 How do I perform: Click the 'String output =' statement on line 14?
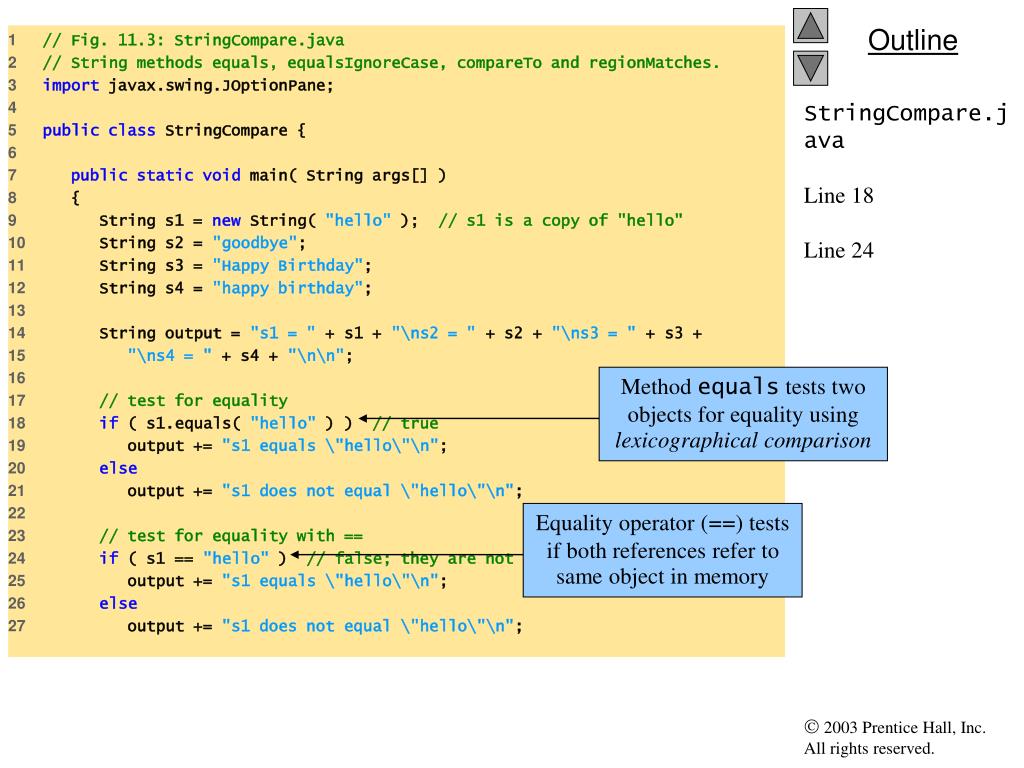click(400, 334)
